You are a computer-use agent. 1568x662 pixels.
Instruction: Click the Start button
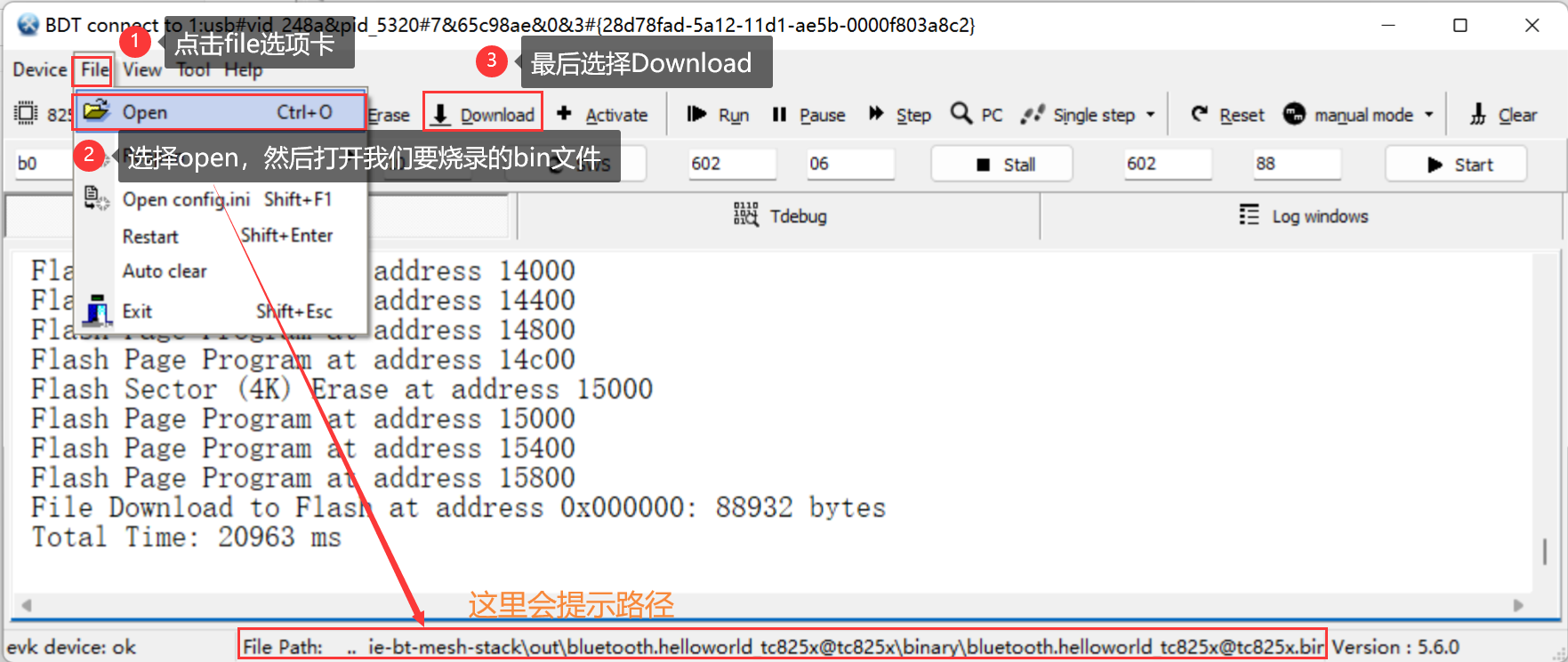click(x=1456, y=165)
